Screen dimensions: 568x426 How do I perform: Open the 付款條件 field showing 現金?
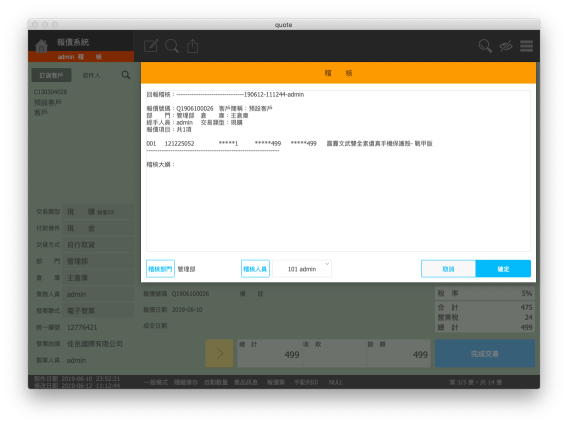[x=98, y=228]
